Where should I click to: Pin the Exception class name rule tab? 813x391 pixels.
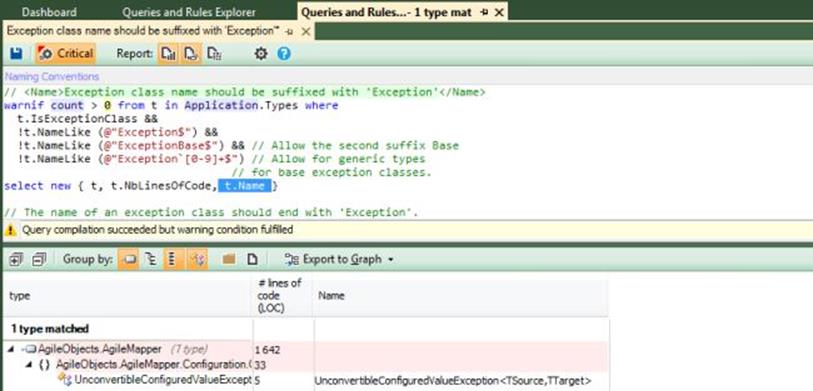(x=290, y=32)
